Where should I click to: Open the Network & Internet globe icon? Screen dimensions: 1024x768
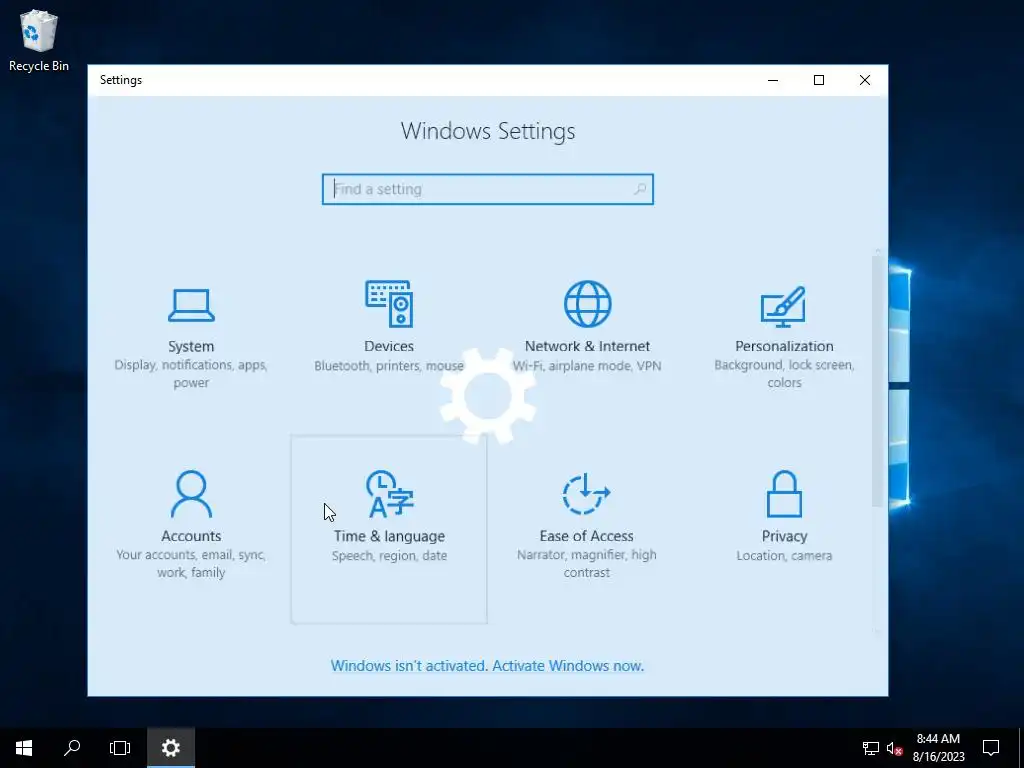pyautogui.click(x=587, y=304)
